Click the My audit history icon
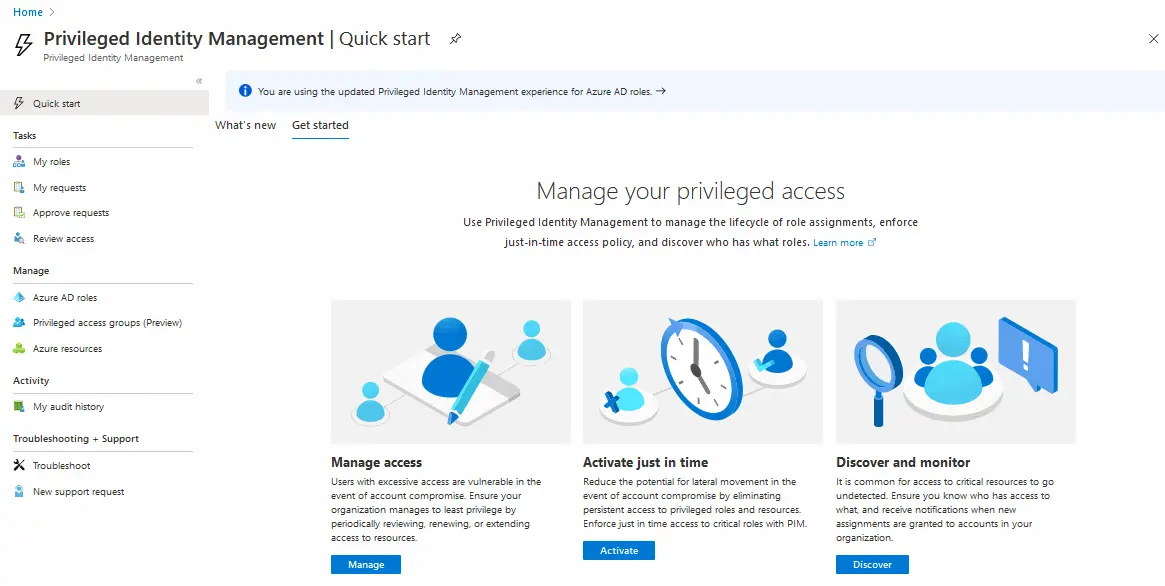 [19, 407]
